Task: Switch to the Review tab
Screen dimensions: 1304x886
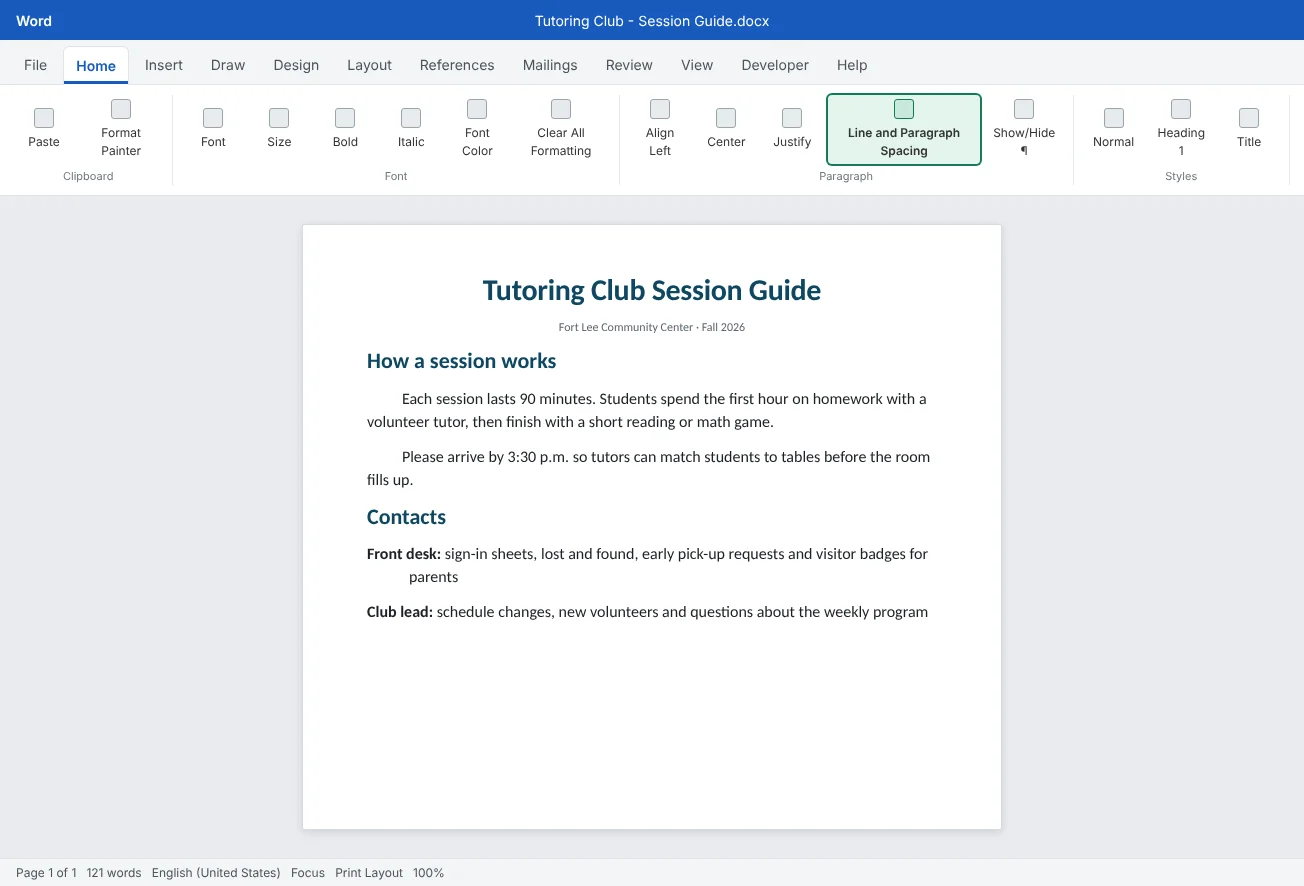Action: pos(629,65)
